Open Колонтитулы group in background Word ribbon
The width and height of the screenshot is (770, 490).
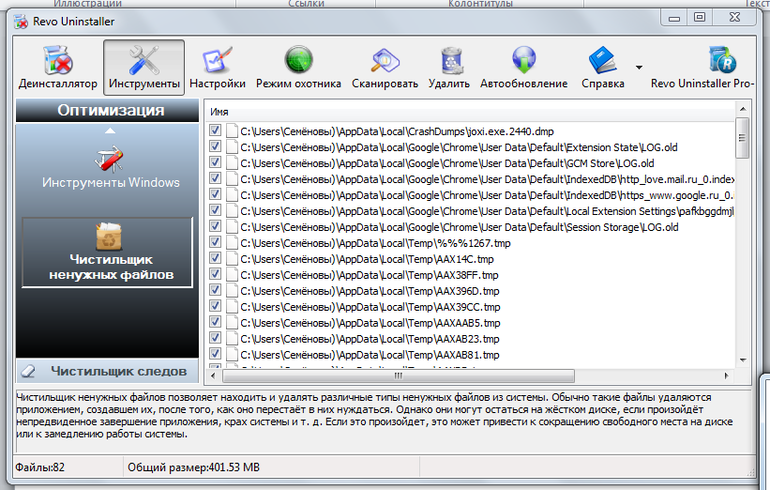[480, 3]
